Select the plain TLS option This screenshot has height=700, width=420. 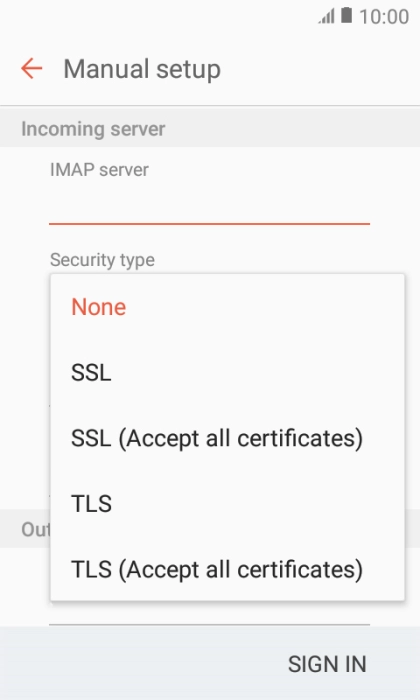point(228,504)
